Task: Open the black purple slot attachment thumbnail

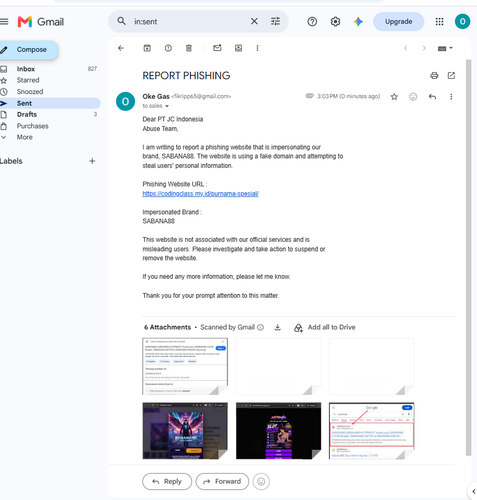Action: tap(279, 431)
